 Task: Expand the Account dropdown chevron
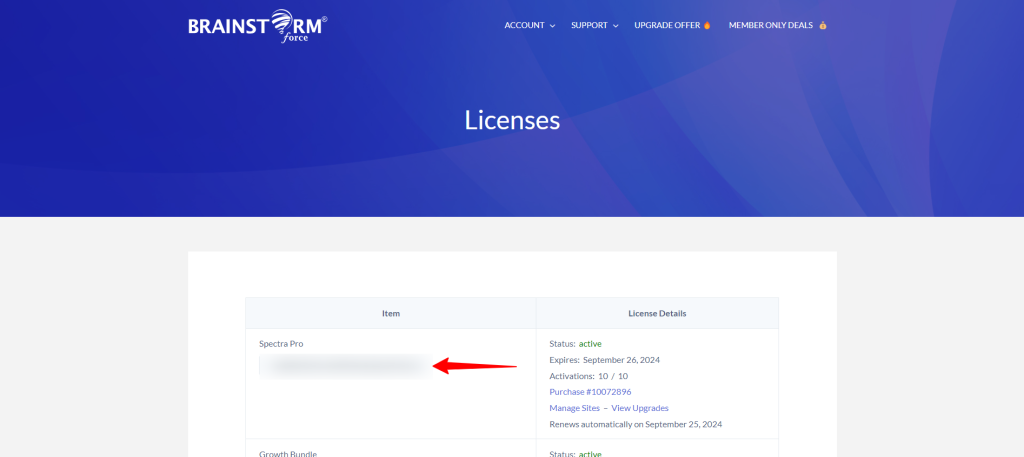point(552,26)
